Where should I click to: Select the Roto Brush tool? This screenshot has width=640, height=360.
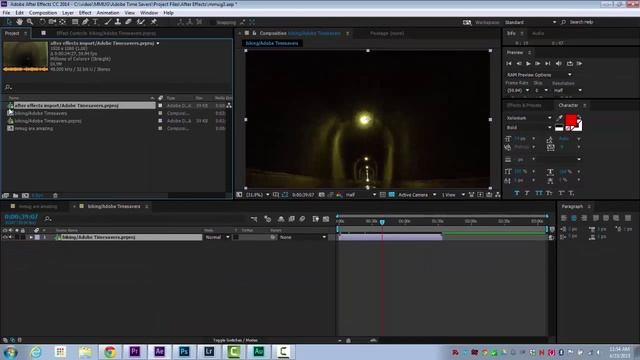pos(140,22)
